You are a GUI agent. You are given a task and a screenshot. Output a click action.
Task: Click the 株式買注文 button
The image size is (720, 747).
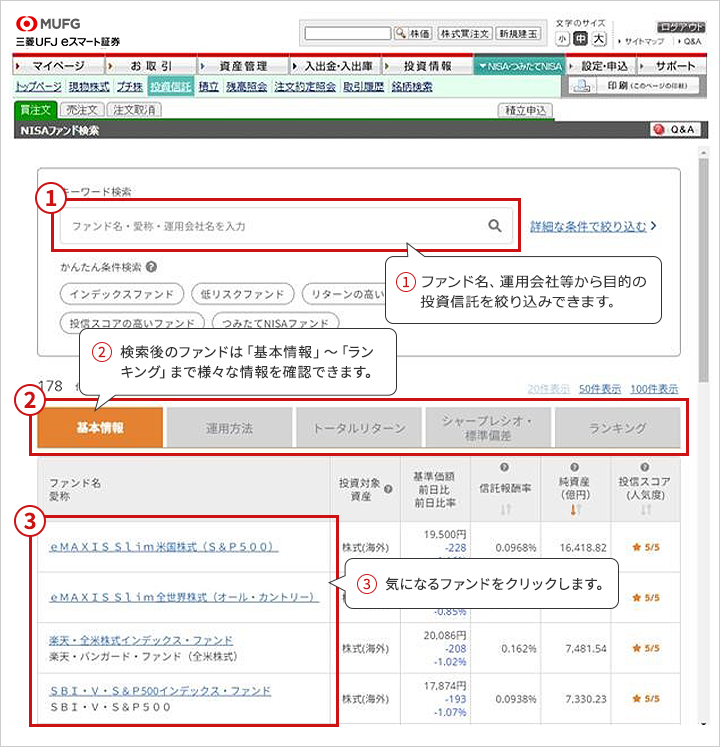click(x=465, y=33)
